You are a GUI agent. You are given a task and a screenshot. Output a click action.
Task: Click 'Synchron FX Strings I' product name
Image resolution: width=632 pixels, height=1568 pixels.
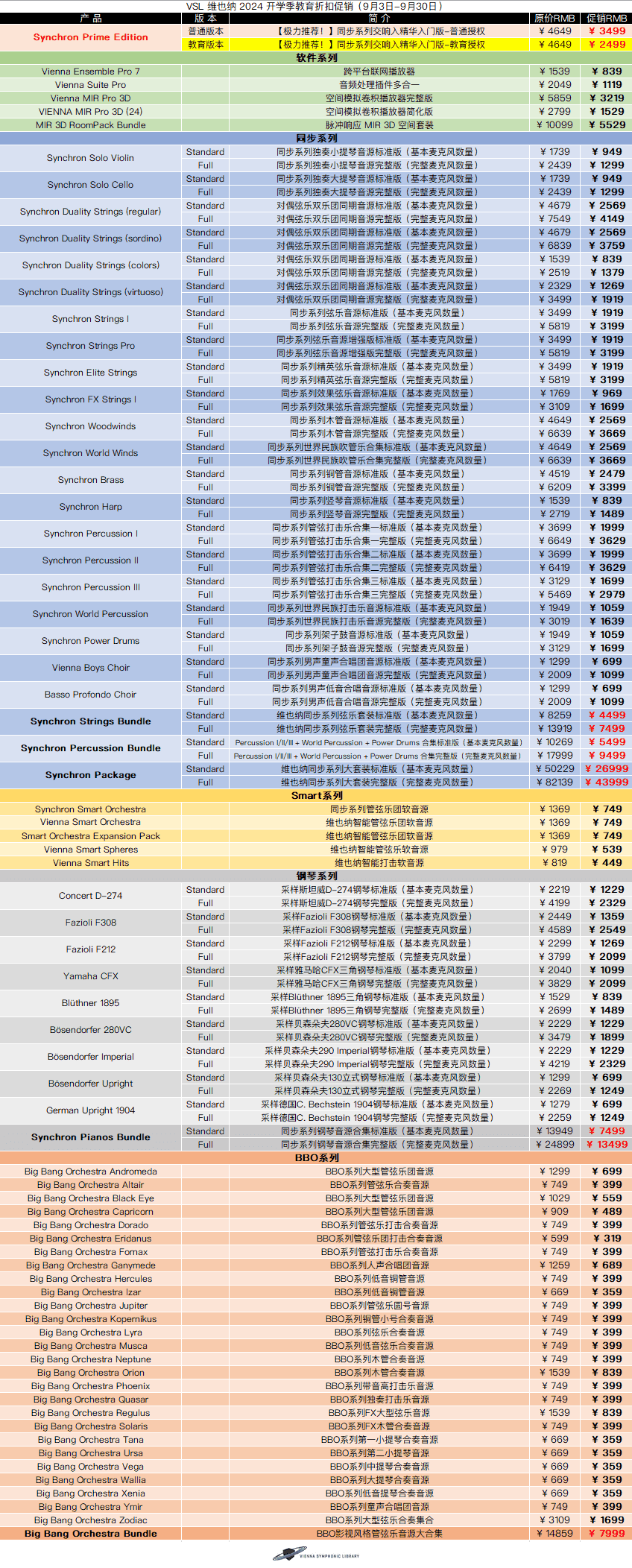91,399
